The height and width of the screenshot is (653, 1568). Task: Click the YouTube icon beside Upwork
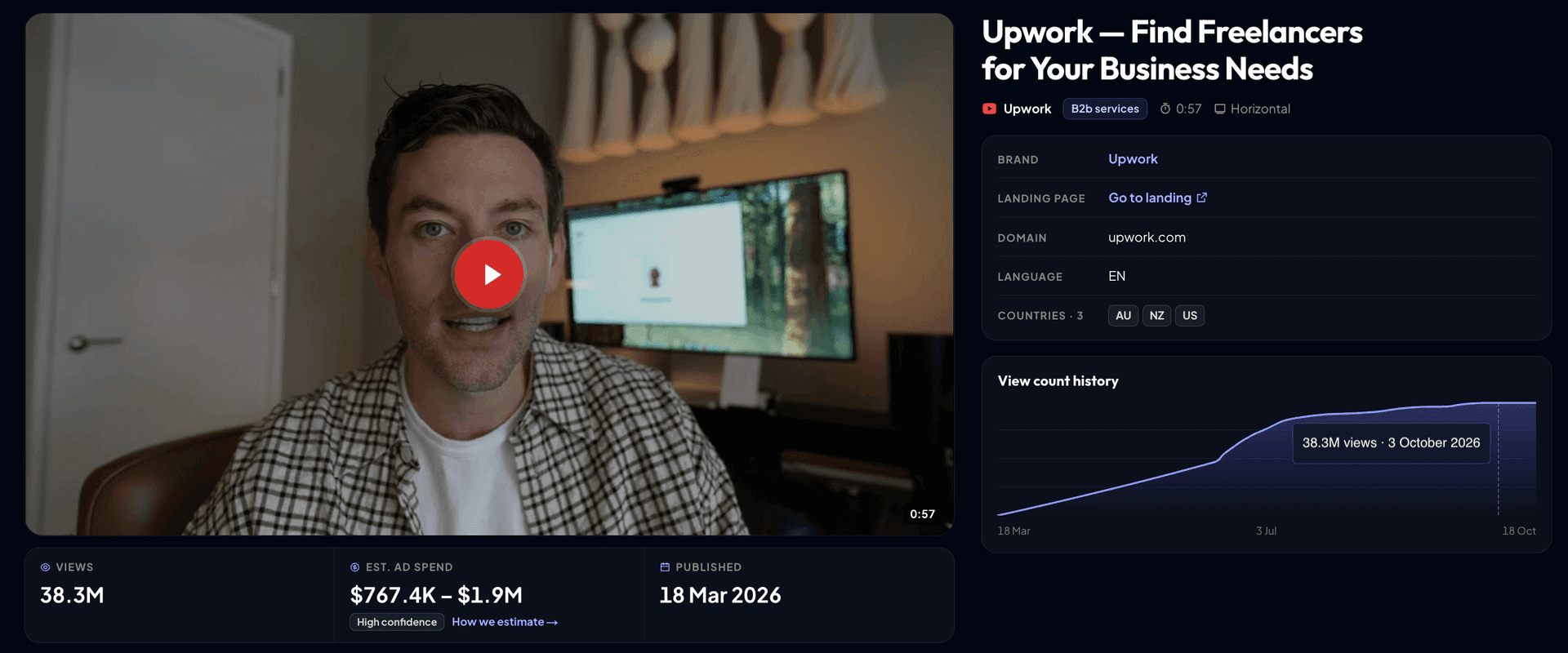pyautogui.click(x=989, y=109)
